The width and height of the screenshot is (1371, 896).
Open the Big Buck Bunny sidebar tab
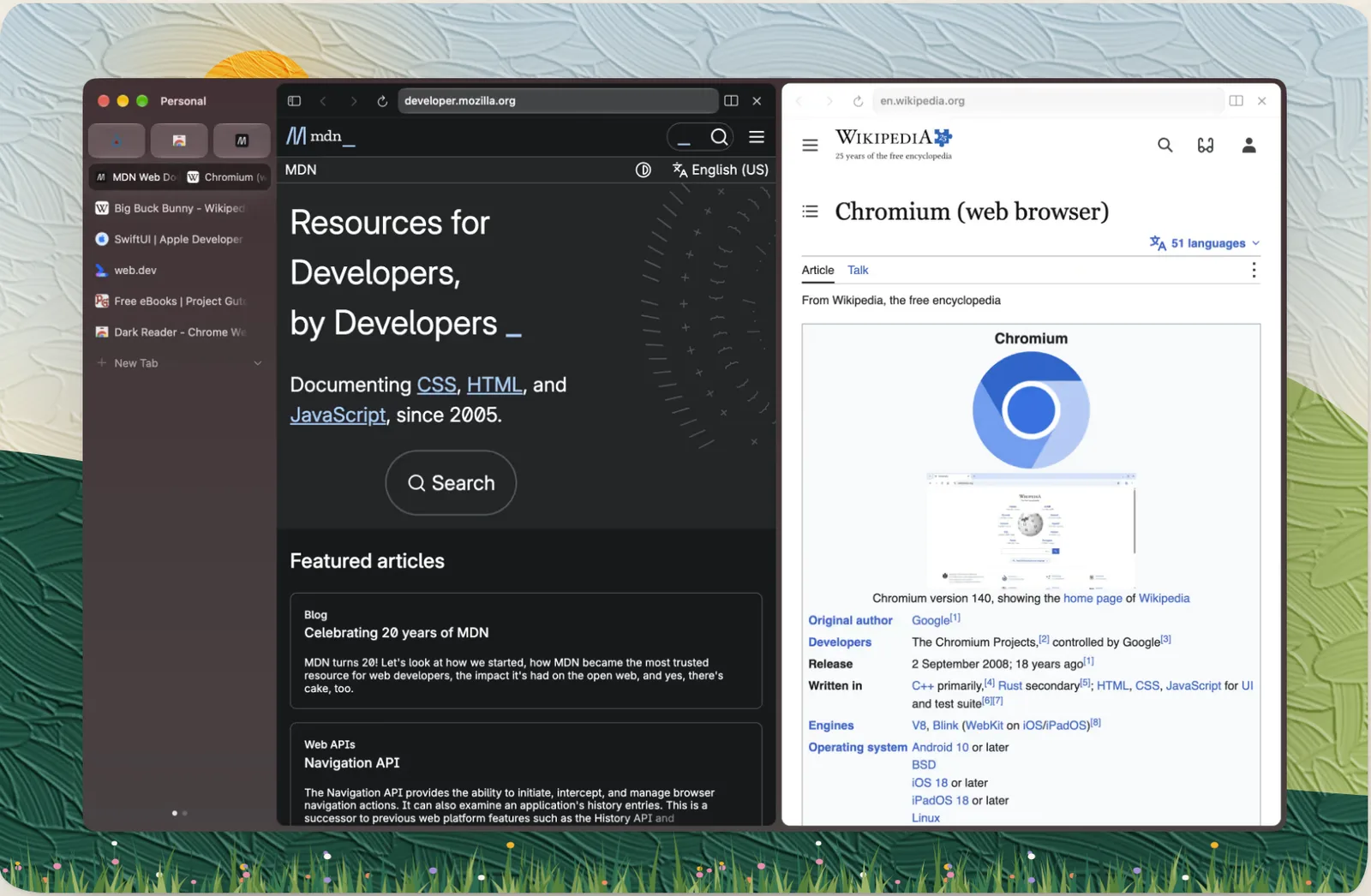[x=179, y=208]
